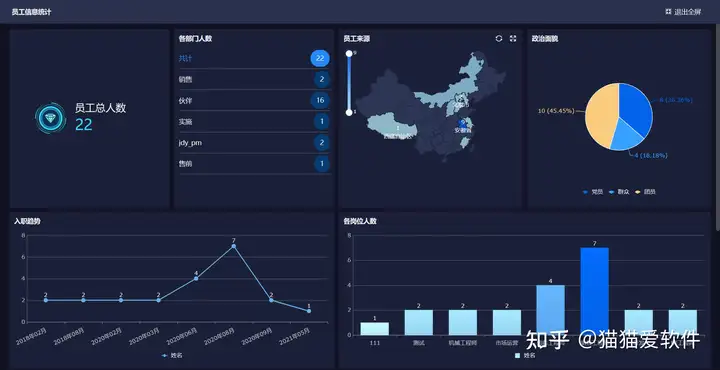Click the employee total number 22
This screenshot has height=370, width=720.
84,124
